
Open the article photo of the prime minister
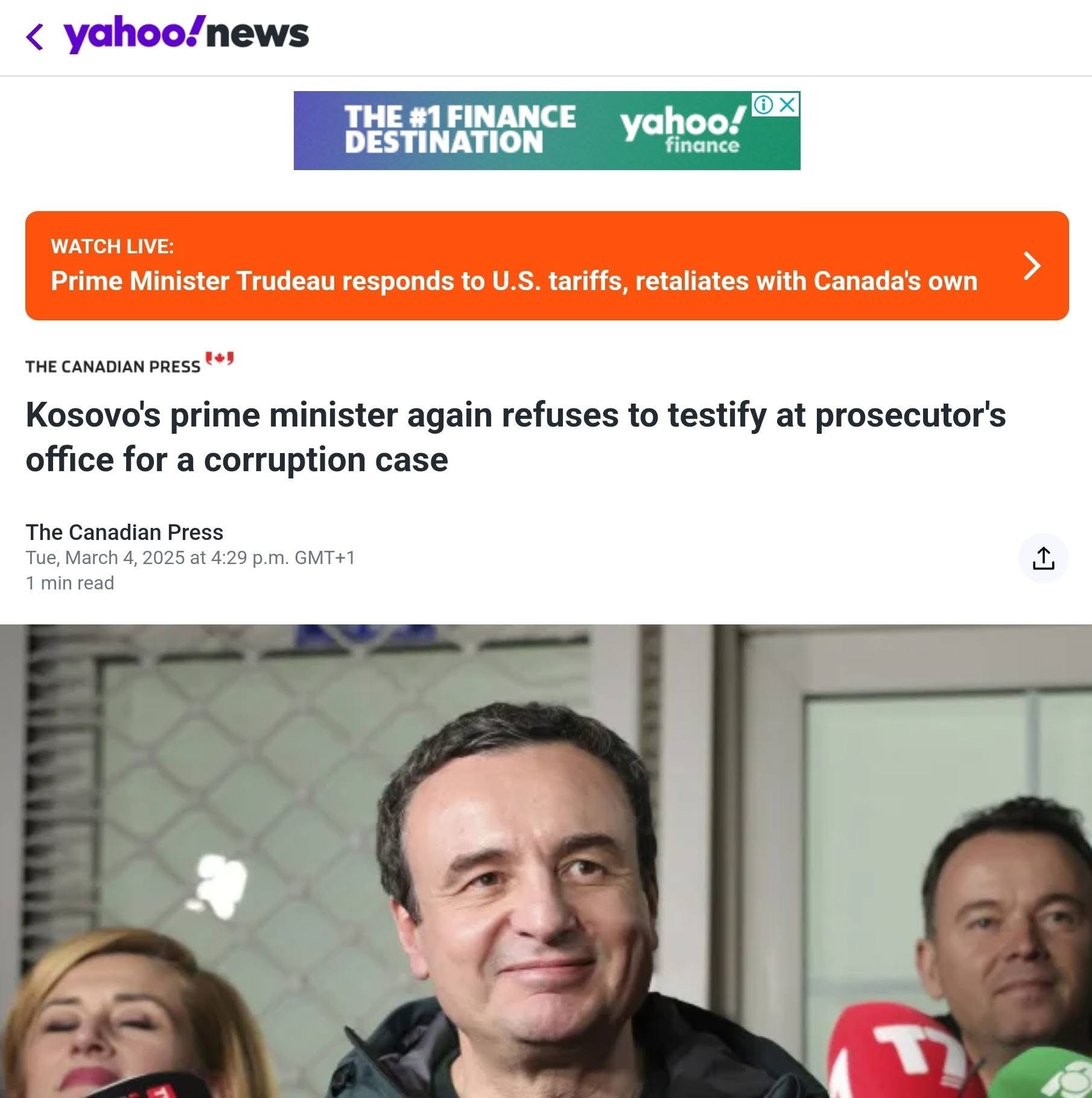(x=546, y=861)
